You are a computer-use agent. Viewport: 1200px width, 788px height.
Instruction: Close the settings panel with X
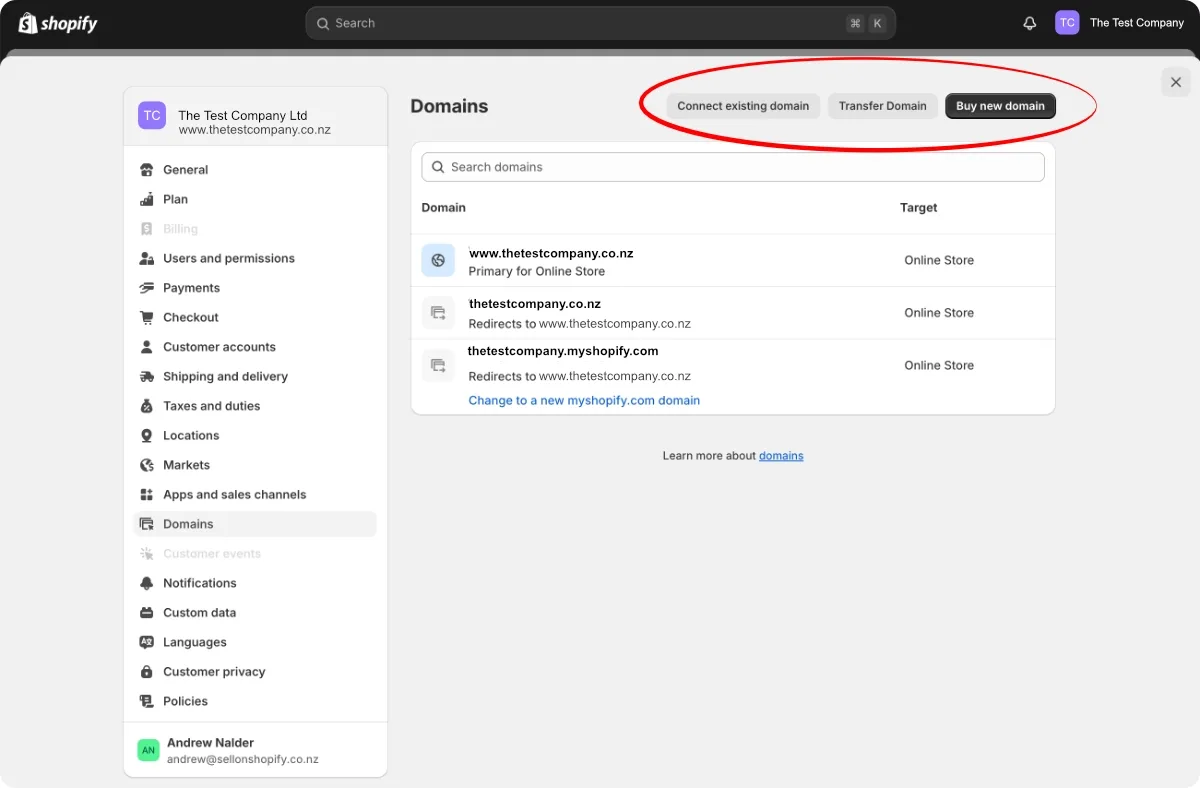(x=1176, y=83)
